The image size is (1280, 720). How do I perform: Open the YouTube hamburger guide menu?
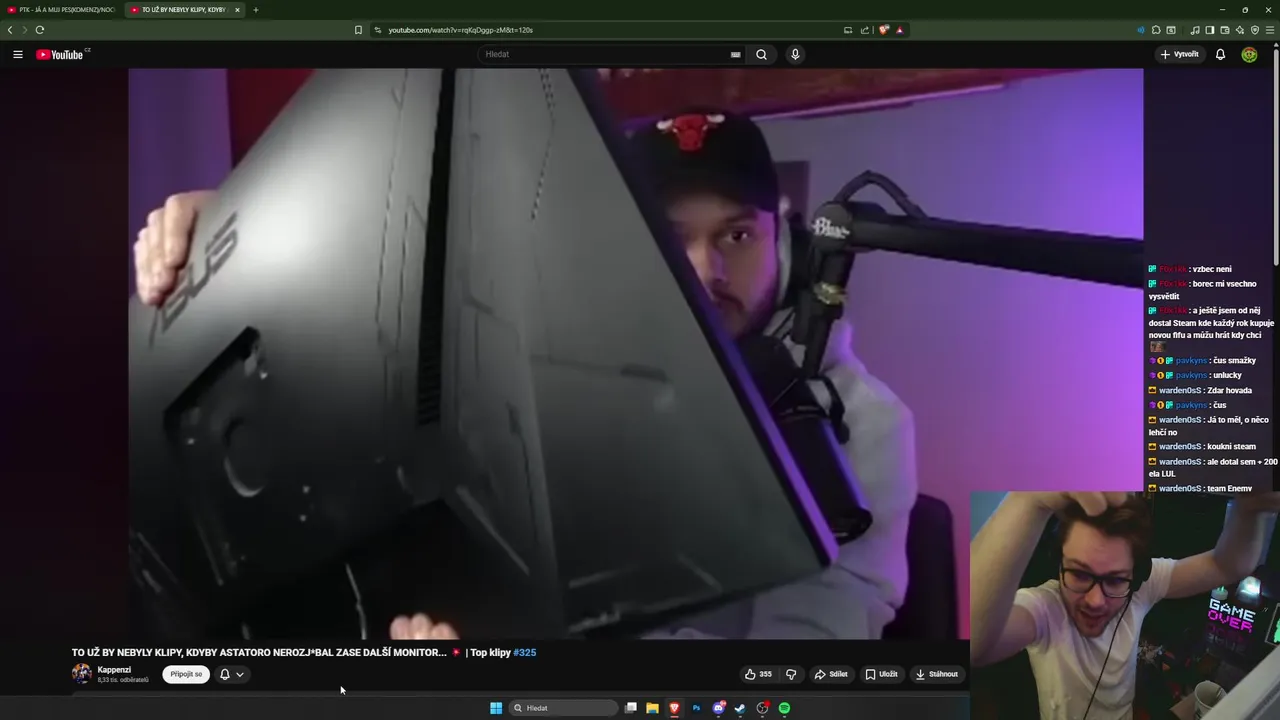click(x=18, y=54)
